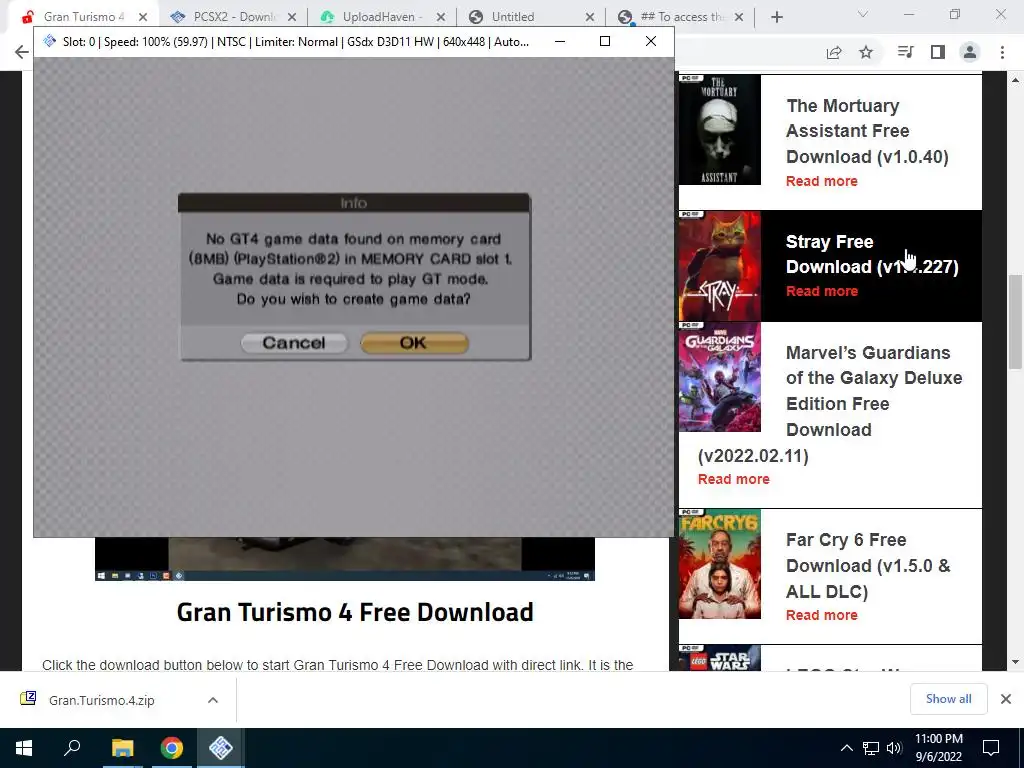Click Read more under Far Cry 6
Screen dimensions: 1024x768
[x=822, y=615]
